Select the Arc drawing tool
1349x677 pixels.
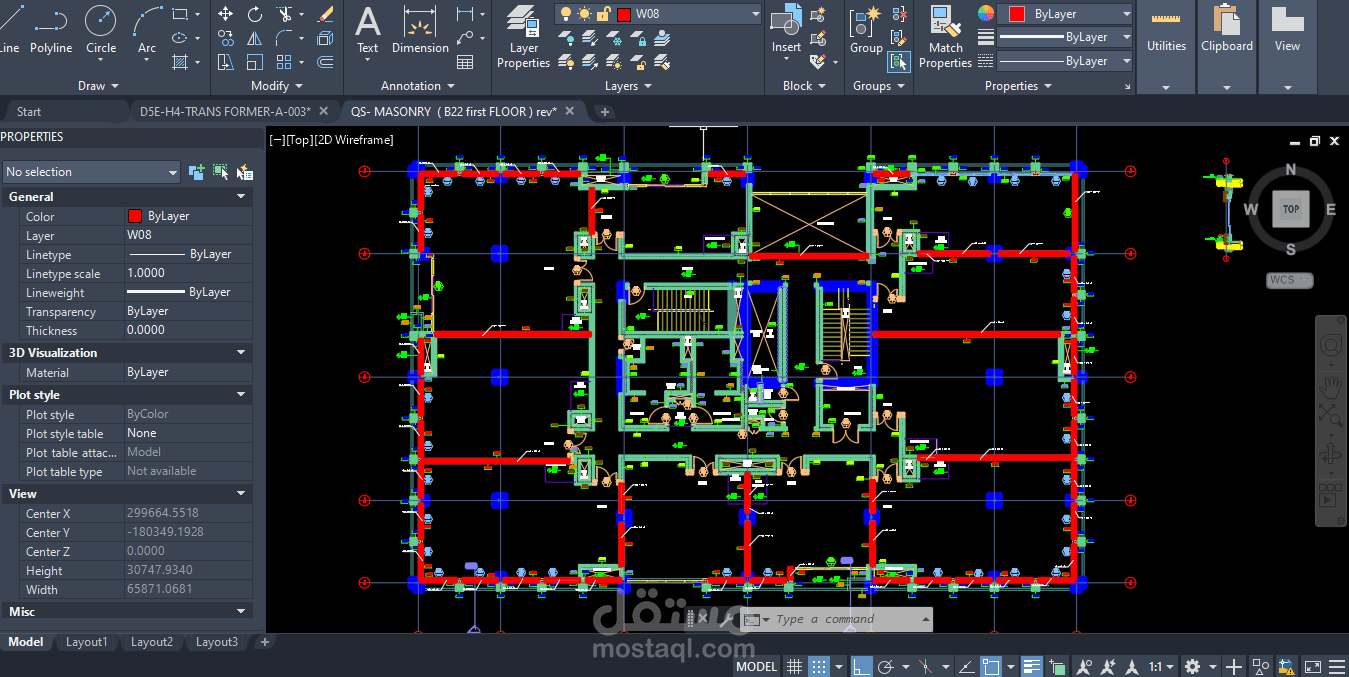click(147, 29)
